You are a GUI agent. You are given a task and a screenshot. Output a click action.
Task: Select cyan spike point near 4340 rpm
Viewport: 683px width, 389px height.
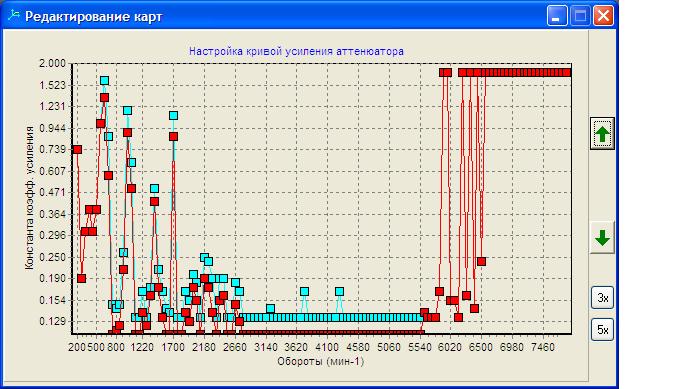(339, 291)
